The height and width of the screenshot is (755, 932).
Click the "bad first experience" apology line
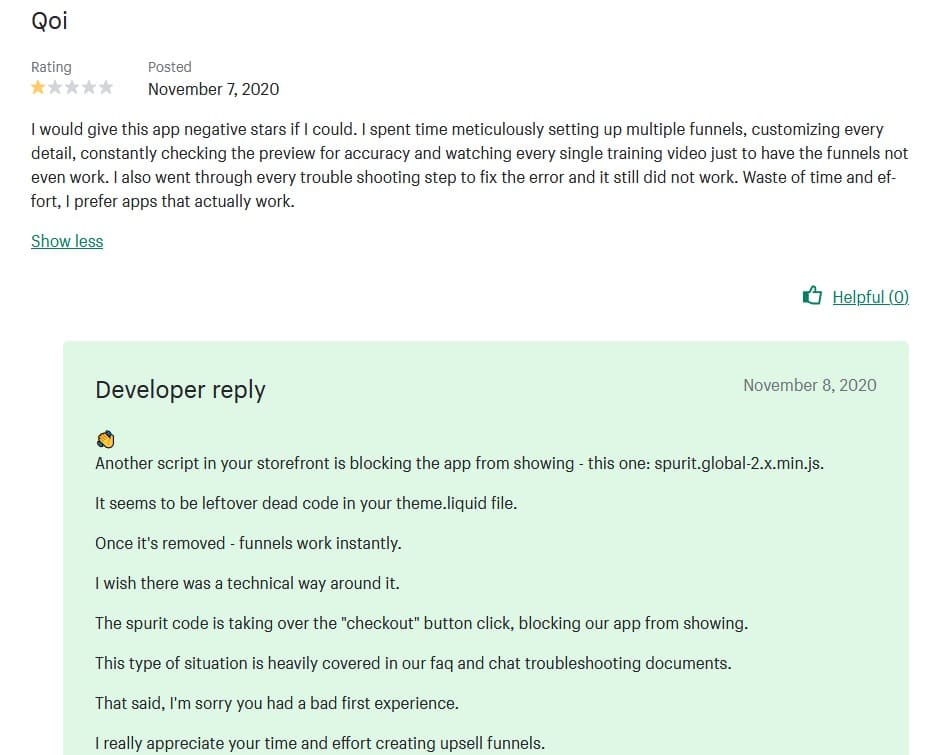pos(277,703)
